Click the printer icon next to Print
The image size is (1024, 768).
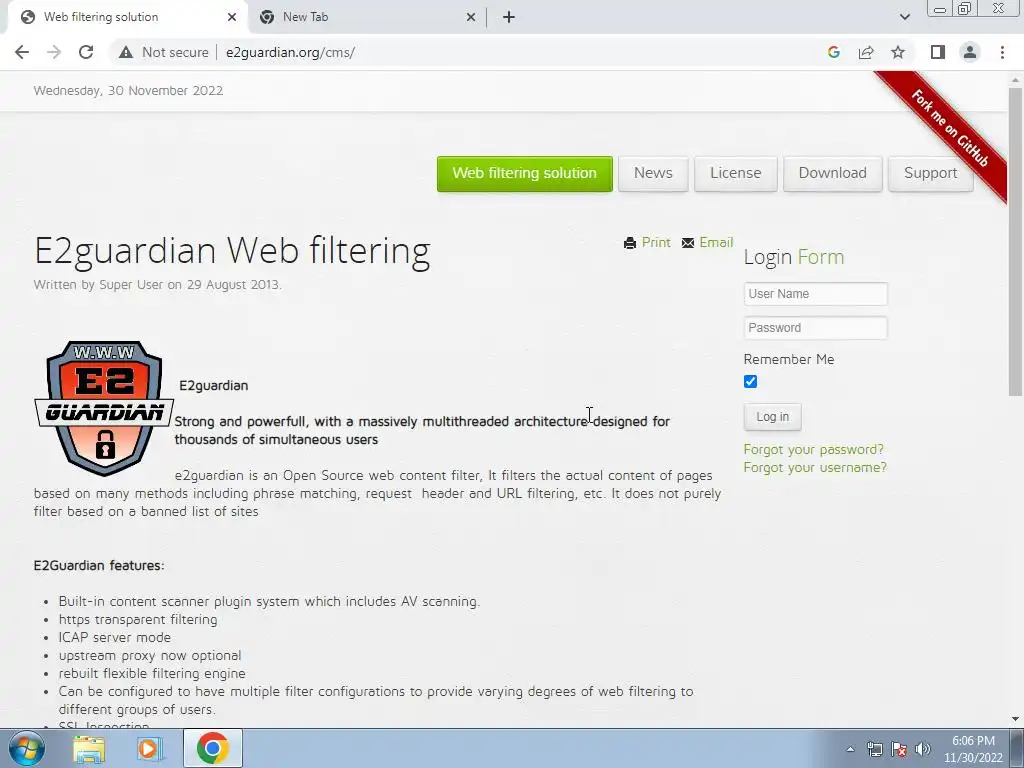[x=630, y=243]
